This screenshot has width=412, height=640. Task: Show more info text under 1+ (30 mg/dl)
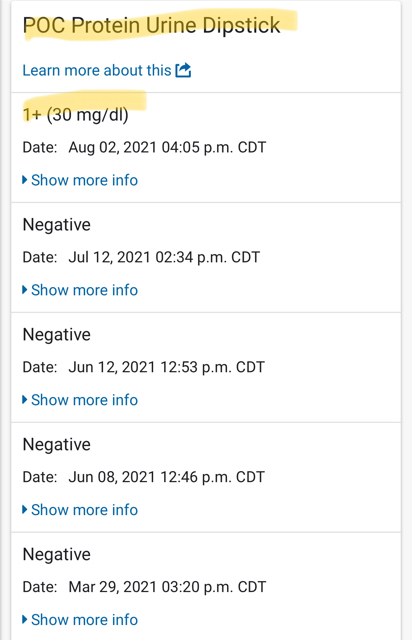85,180
